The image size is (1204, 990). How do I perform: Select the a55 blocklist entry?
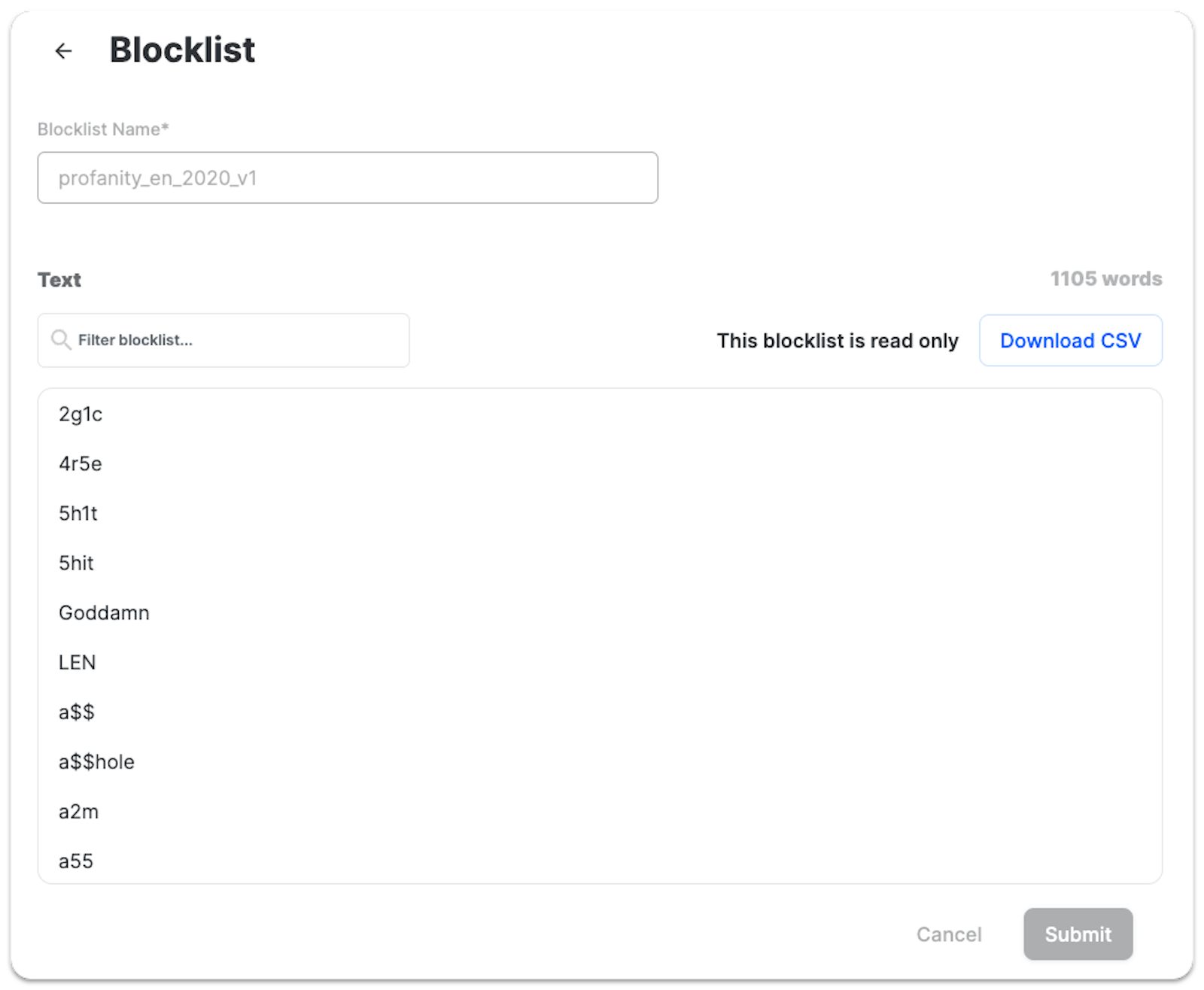point(76,861)
